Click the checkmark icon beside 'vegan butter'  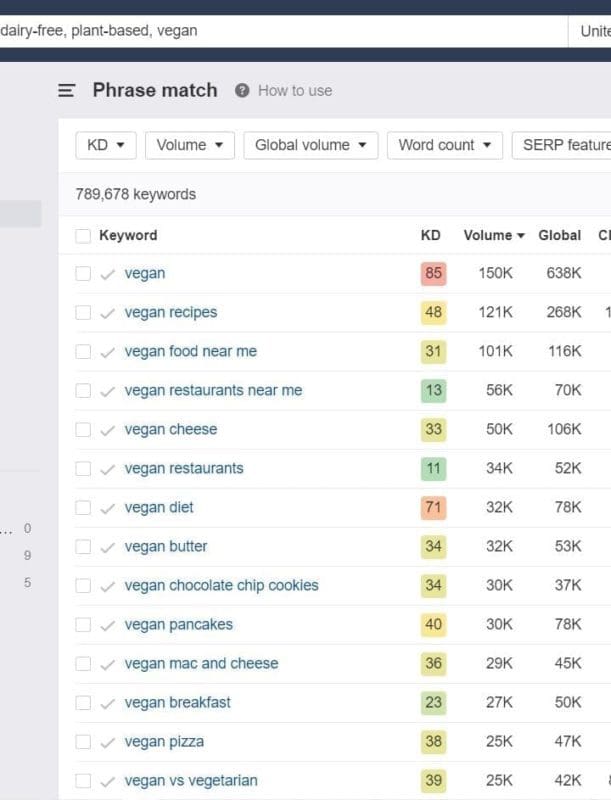[x=107, y=546]
